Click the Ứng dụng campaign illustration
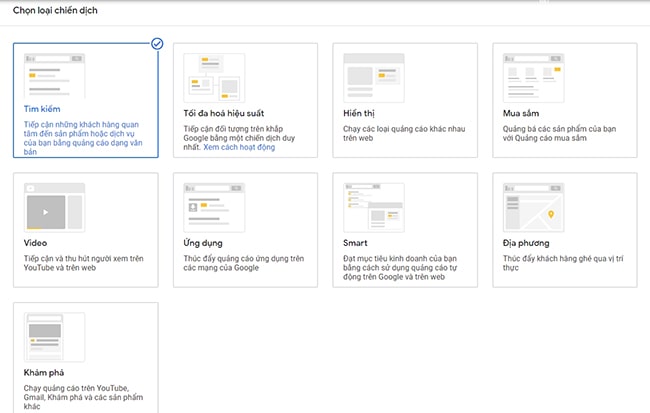This screenshot has height=413, width=650. [x=213, y=204]
